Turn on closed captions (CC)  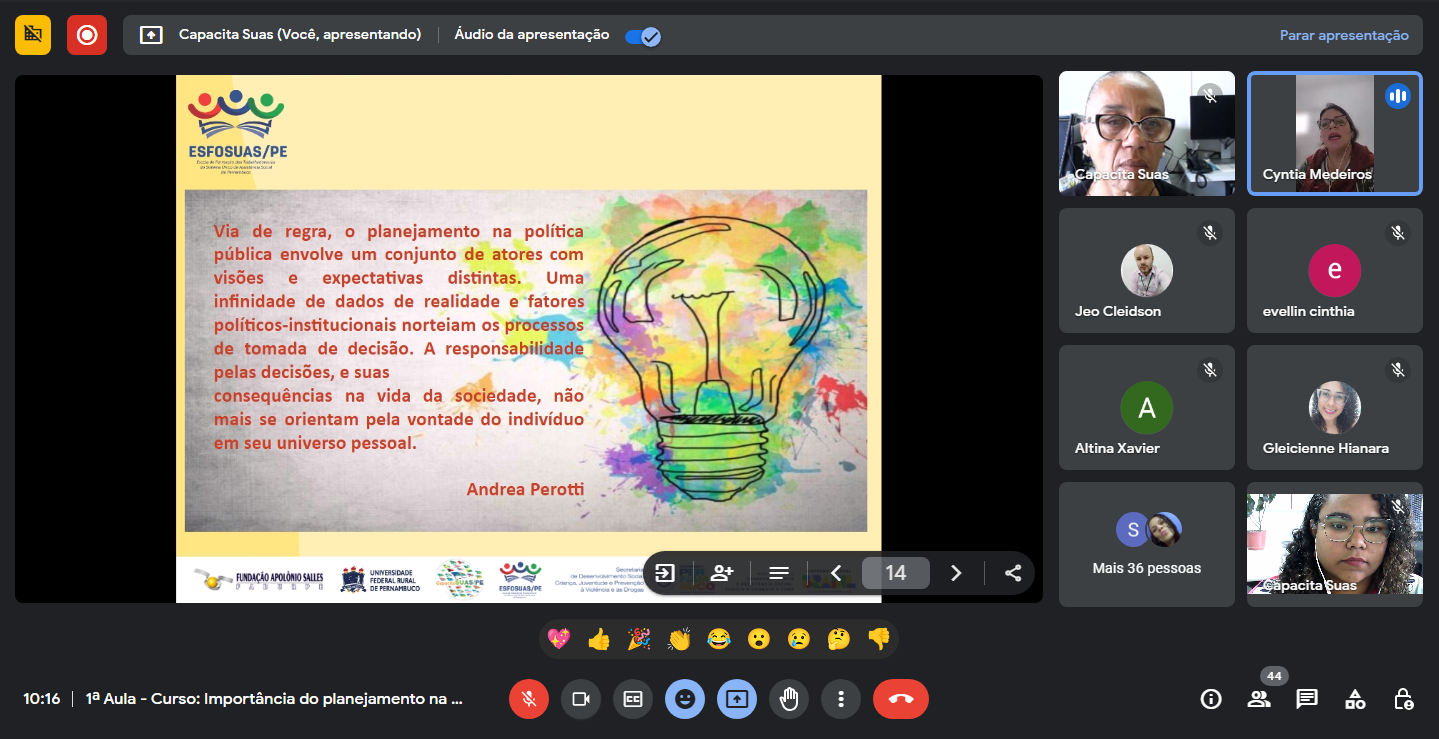633,699
